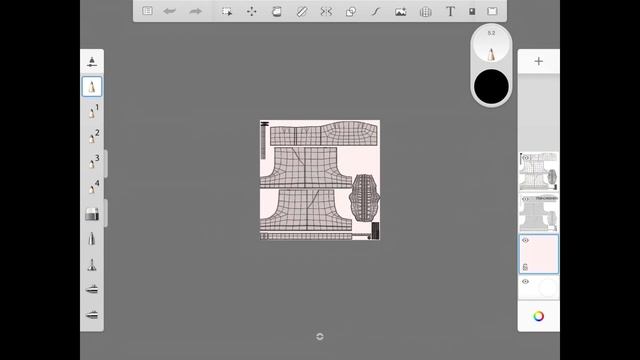Pick the ballpoint pen brush
Screen dimensions: 640x360
tap(92, 239)
